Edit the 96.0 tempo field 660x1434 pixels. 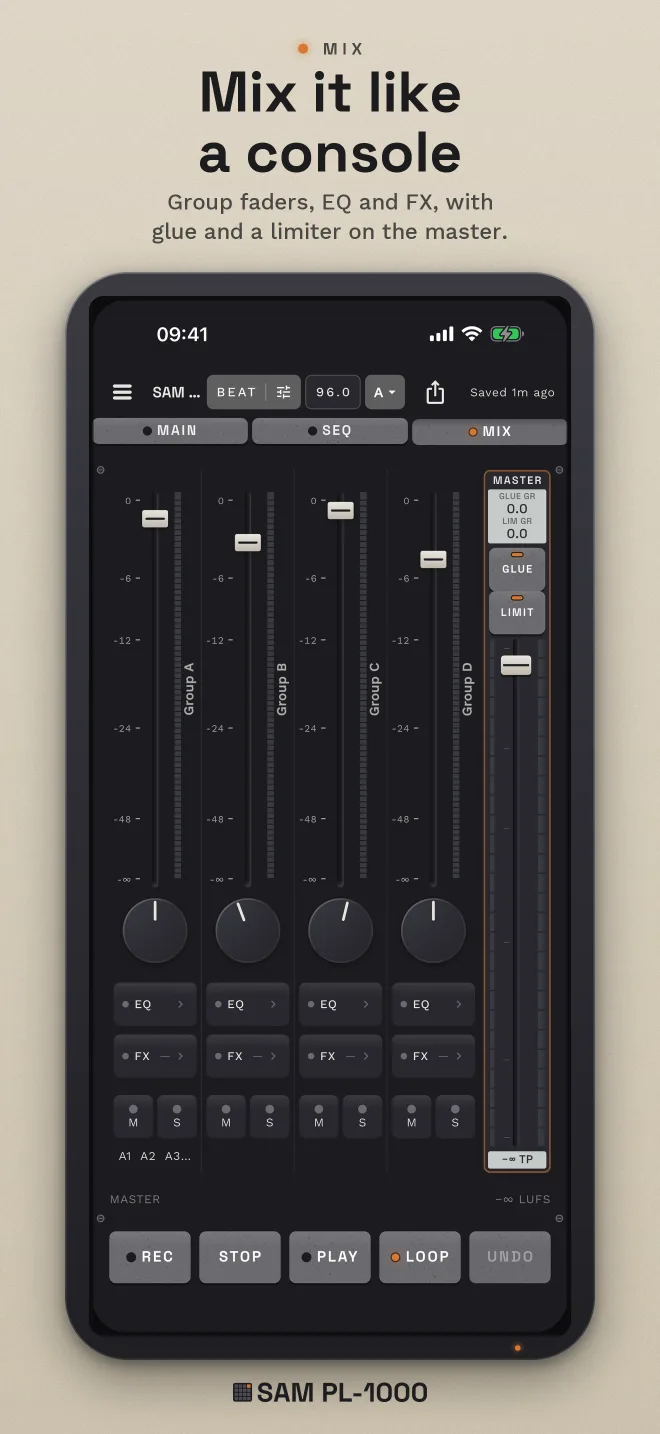(333, 392)
